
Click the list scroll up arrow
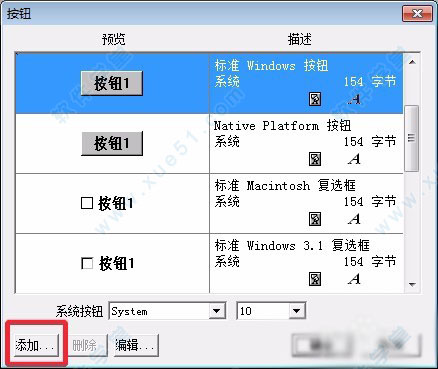click(x=412, y=62)
